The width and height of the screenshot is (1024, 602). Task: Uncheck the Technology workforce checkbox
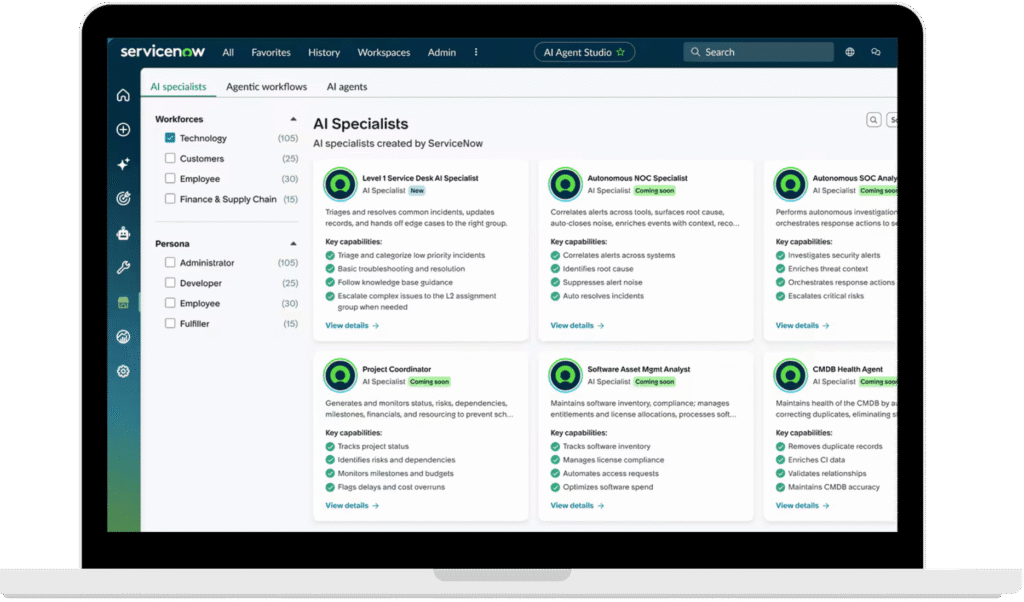[170, 138]
